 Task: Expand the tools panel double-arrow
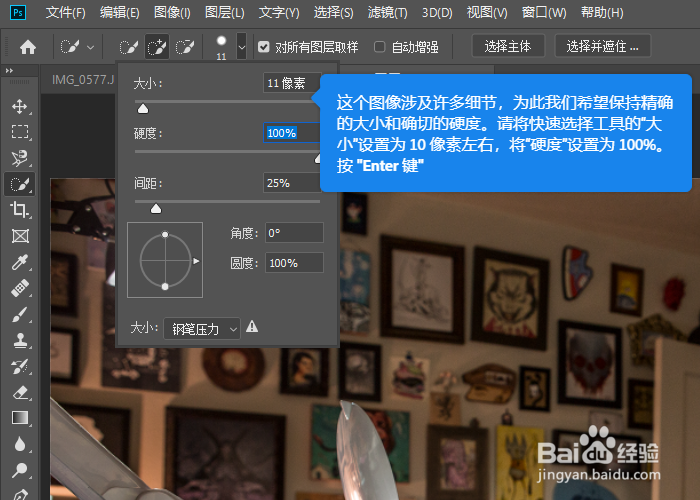click(x=9, y=71)
